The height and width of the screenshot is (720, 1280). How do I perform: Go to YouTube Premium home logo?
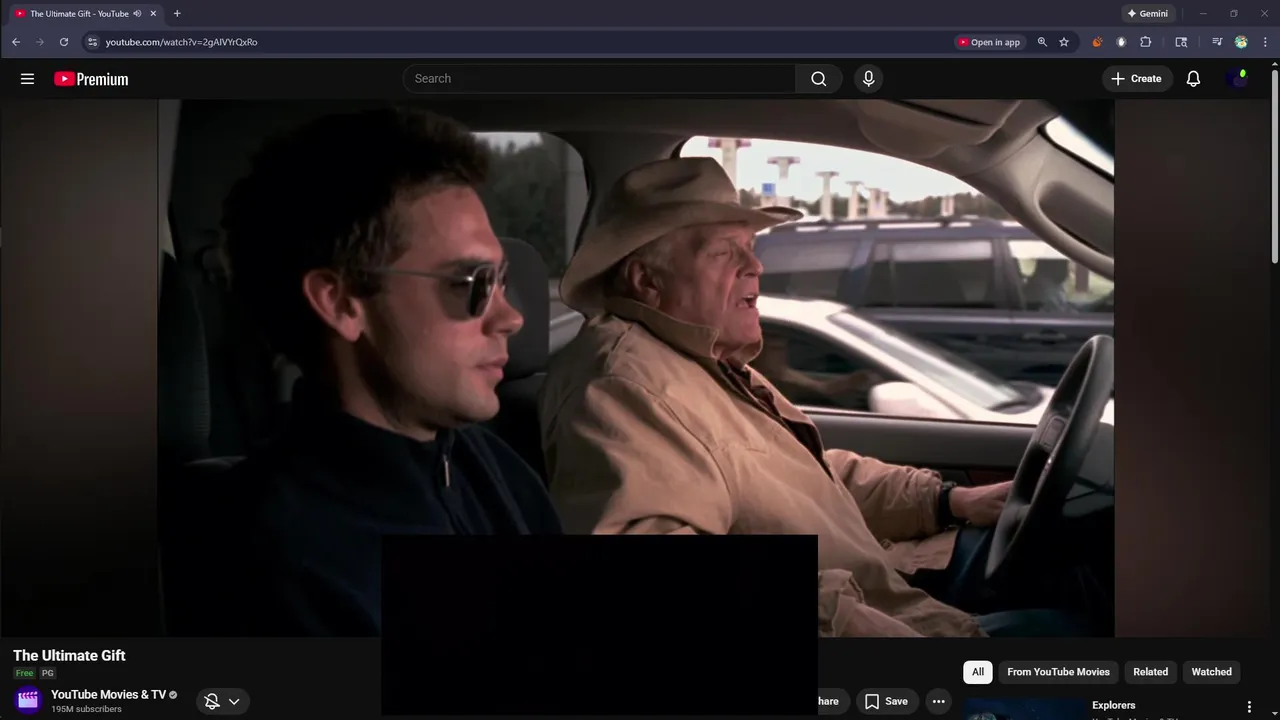click(x=91, y=79)
